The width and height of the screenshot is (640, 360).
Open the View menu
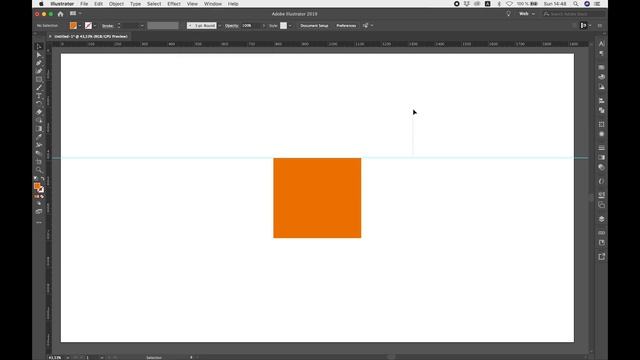tap(192, 4)
